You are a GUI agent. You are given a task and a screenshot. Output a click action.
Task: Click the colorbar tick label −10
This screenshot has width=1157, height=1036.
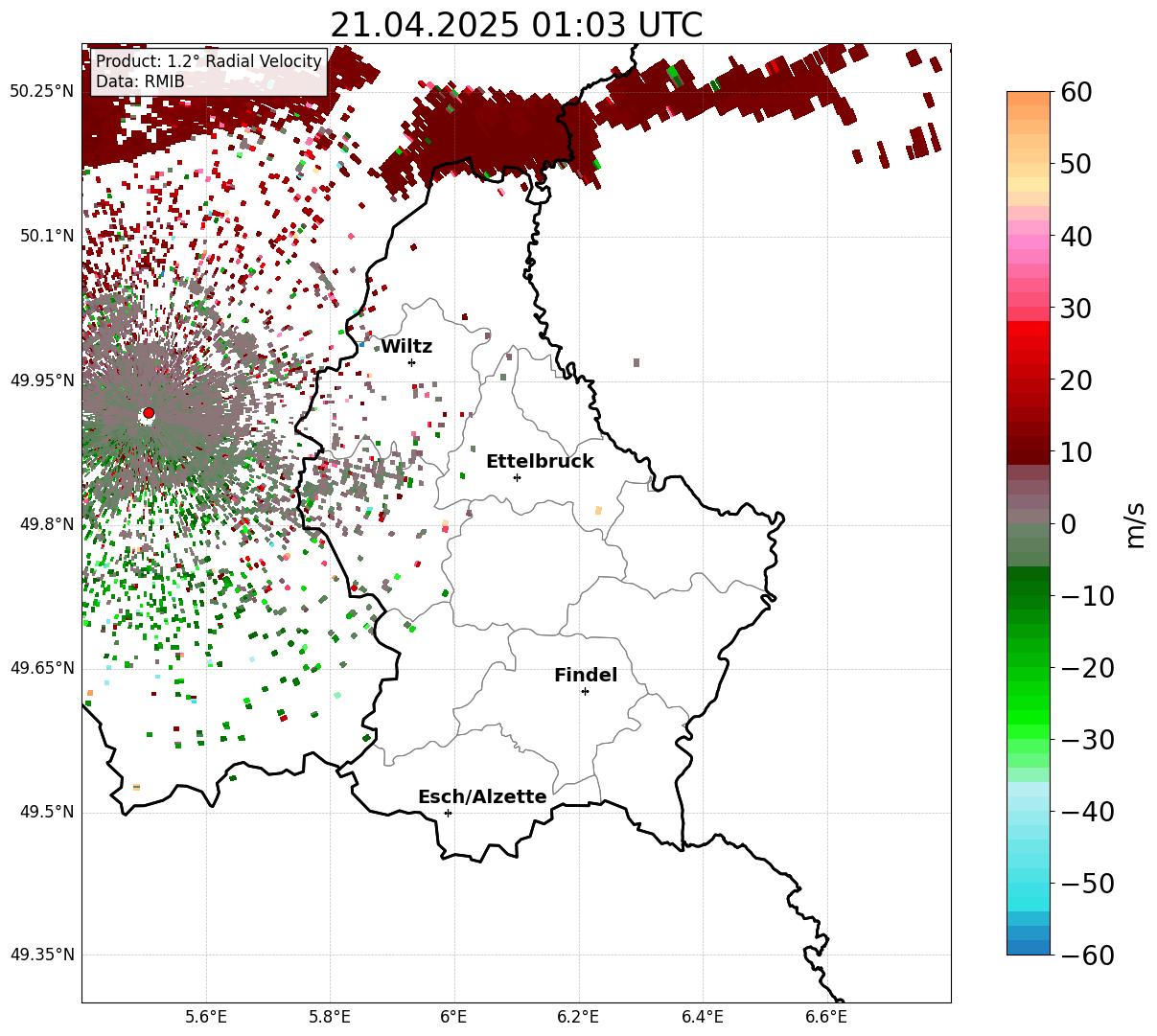[1087, 595]
